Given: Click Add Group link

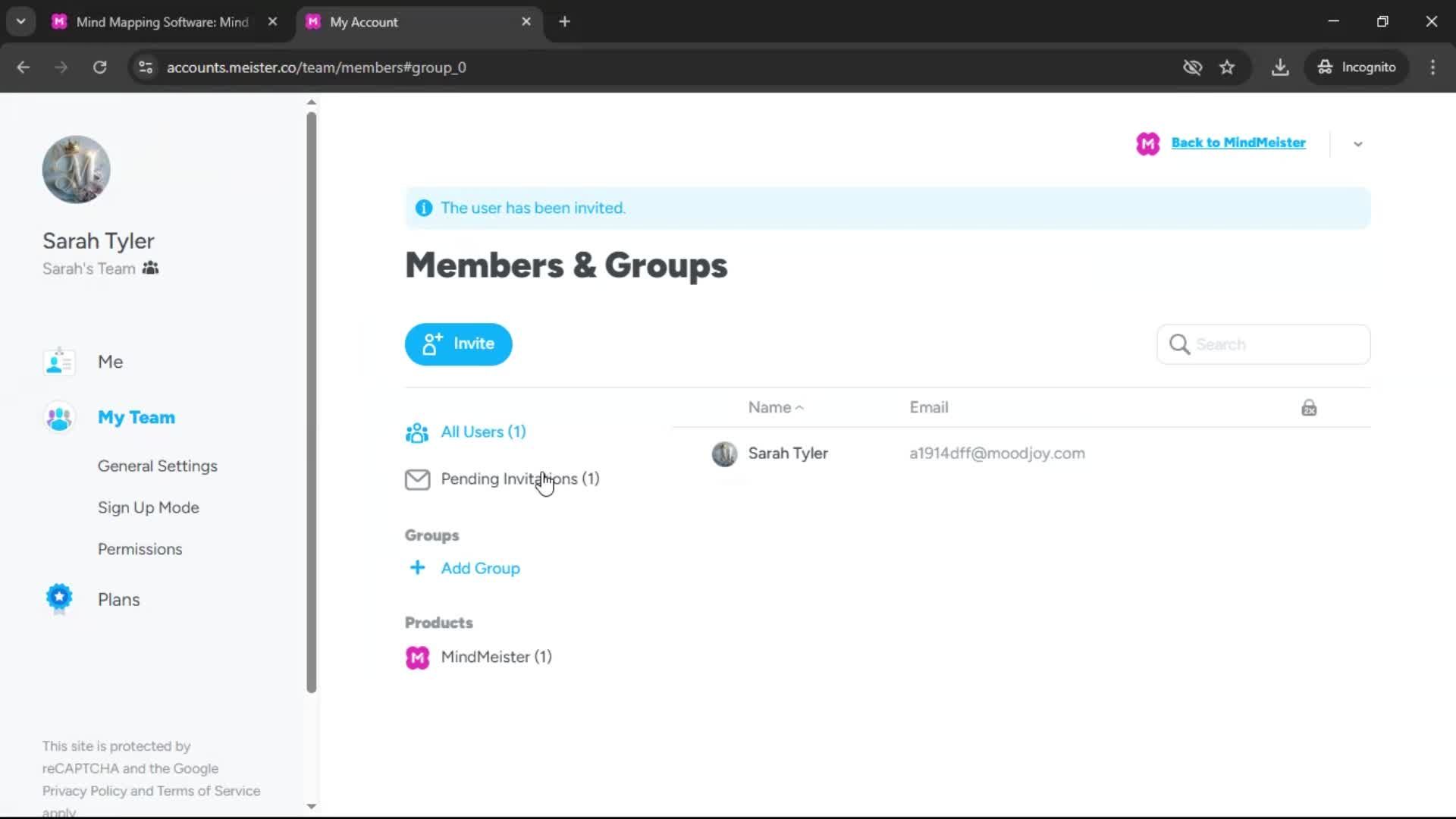Looking at the screenshot, I should click(x=480, y=568).
